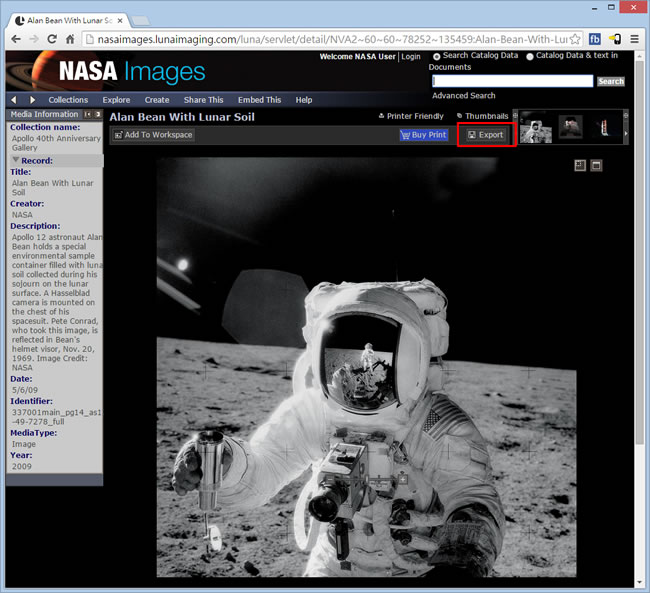Click 'Apollo 40th Anniversary Gallery' collection text
650x593 pixels.
56,143
